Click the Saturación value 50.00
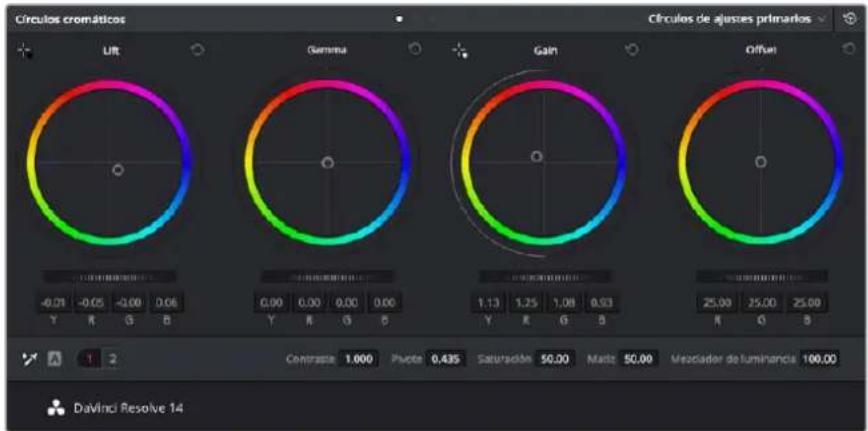This screenshot has width=868, height=431. 555,359
